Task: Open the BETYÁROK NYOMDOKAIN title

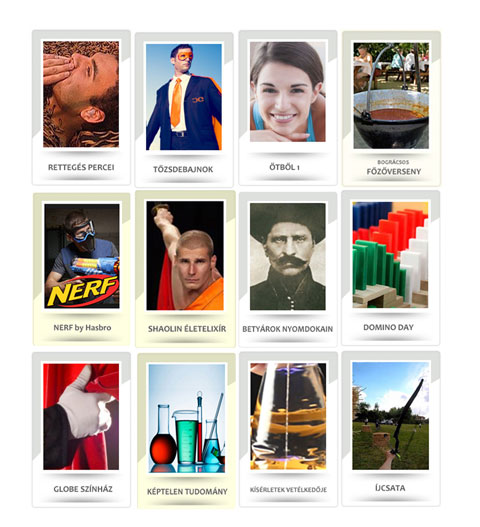Action: coord(288,329)
